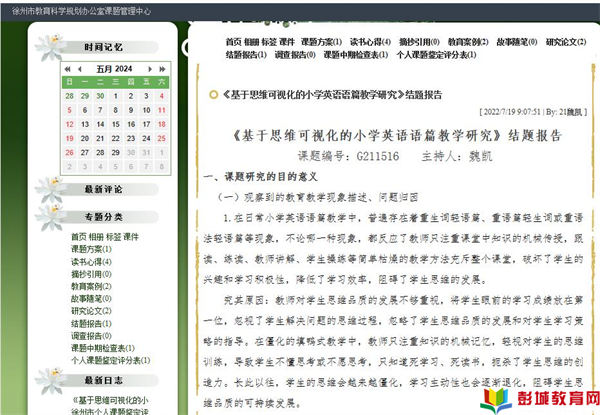Viewport: 600px width, 415px height.
Task: Click the 课题编号: G211516 text
Action: (x=348, y=156)
